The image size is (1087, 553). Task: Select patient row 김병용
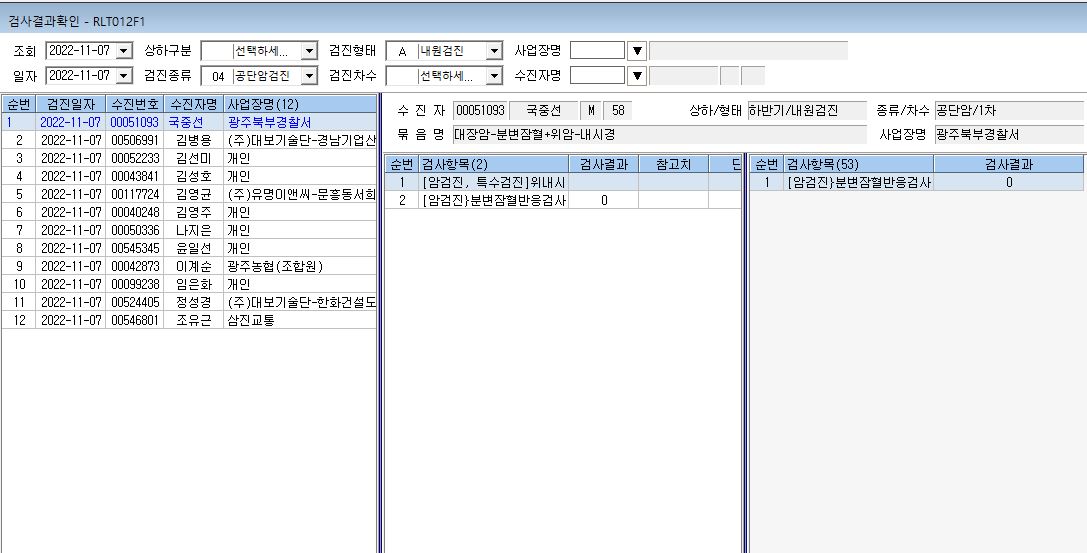click(189, 139)
